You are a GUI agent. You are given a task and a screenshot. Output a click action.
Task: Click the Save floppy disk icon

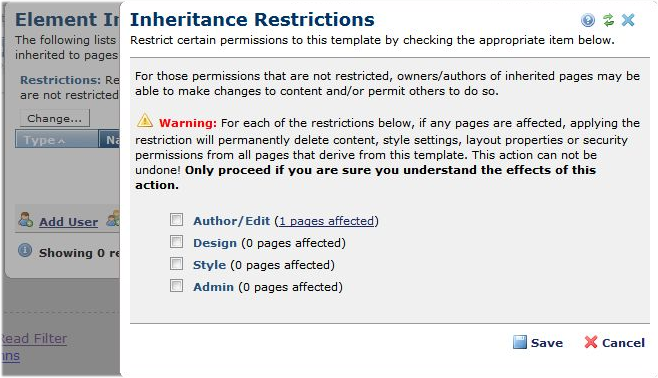(x=520, y=342)
